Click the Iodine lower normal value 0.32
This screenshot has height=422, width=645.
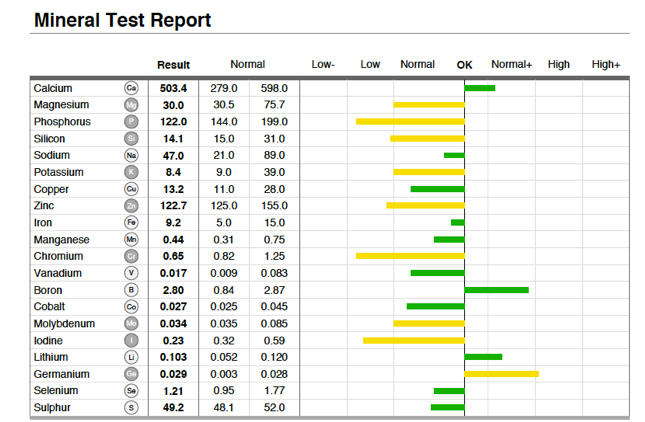pyautogui.click(x=224, y=341)
